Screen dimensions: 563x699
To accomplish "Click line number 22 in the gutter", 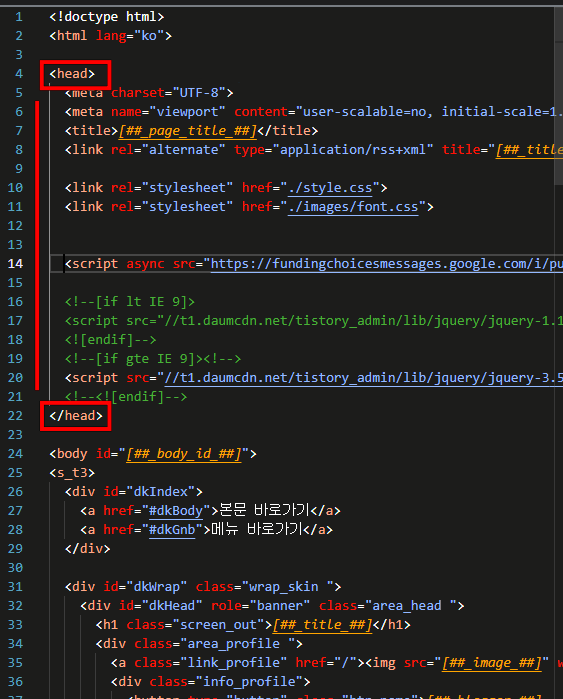I will pyautogui.click(x=15, y=416).
